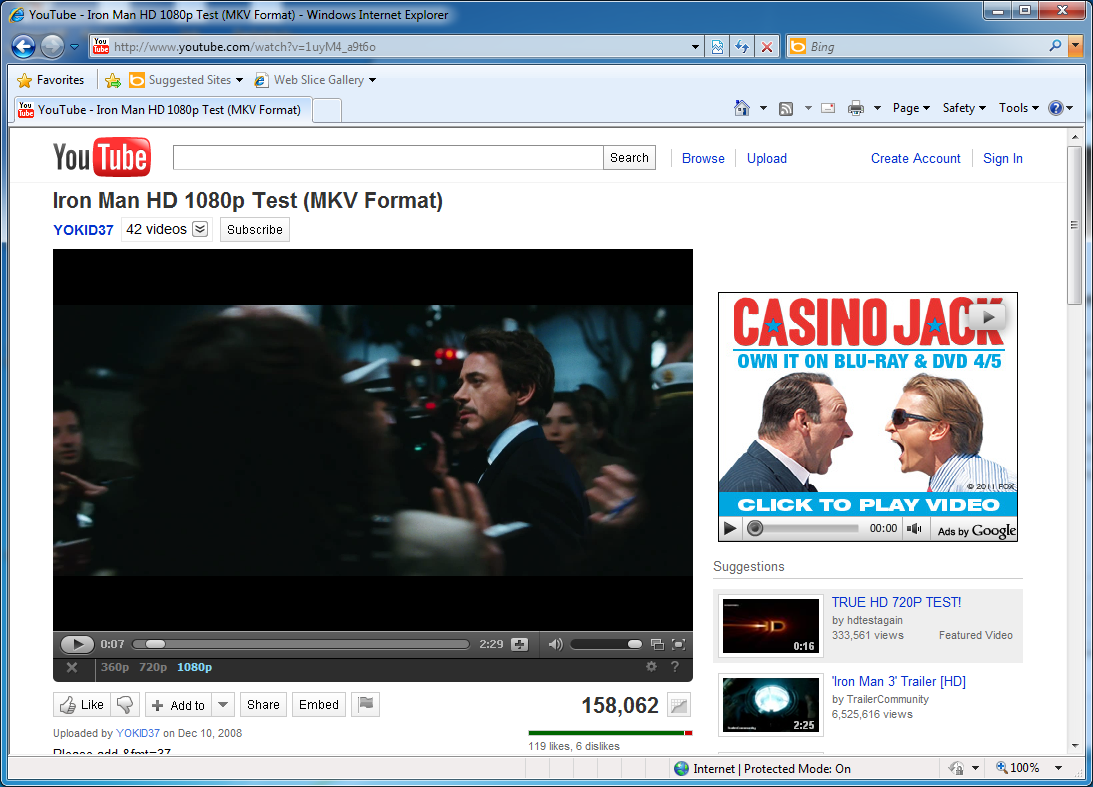1093x787 pixels.
Task: Dislike the video with the thumbs down
Action: (124, 704)
